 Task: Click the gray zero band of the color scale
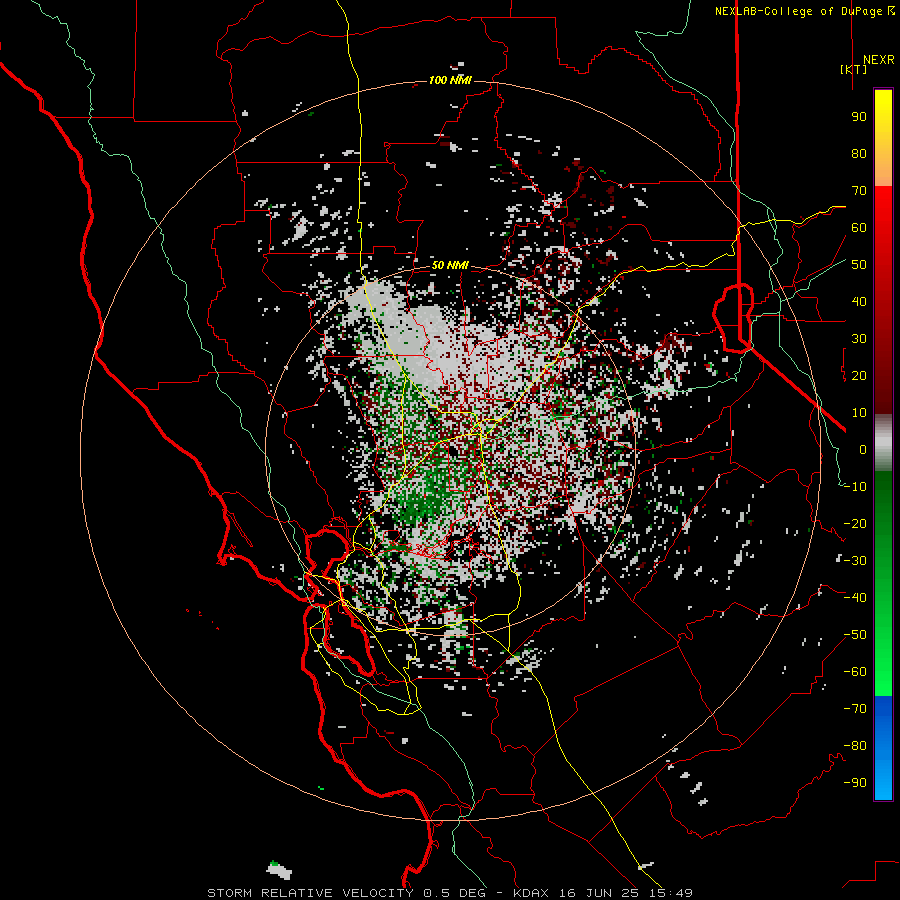click(883, 443)
